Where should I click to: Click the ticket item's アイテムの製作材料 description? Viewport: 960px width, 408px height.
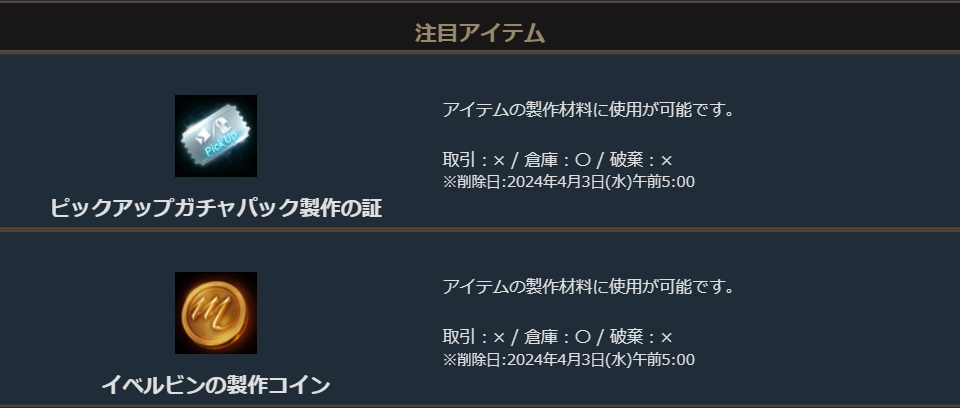pos(588,109)
